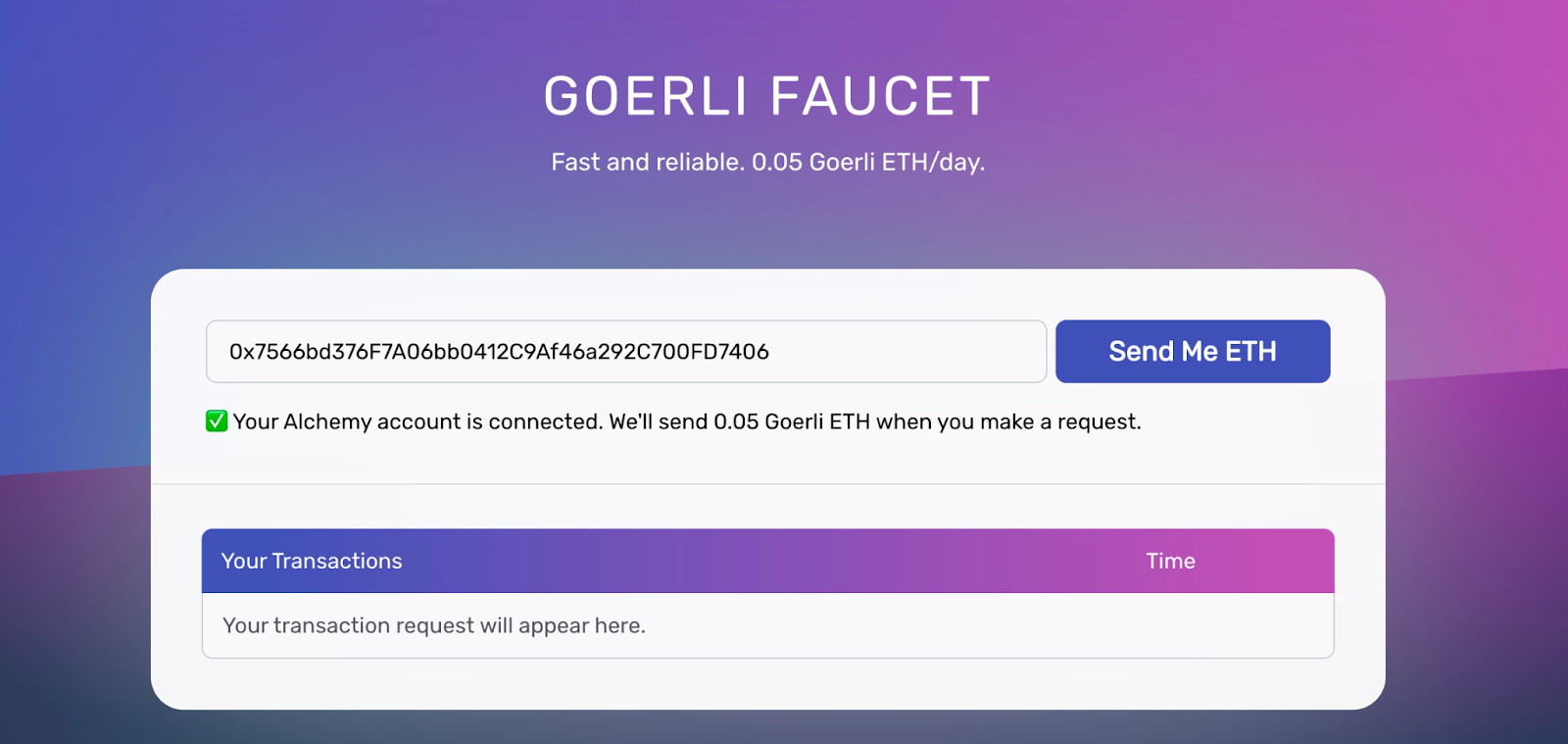This screenshot has width=1568, height=744.
Task: Click the Alchemy account connected message
Action: pyautogui.click(x=686, y=422)
